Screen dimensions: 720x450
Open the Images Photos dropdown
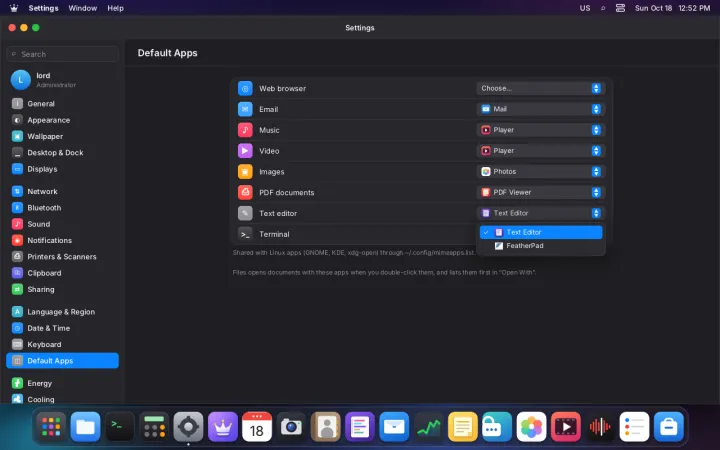[x=540, y=171]
